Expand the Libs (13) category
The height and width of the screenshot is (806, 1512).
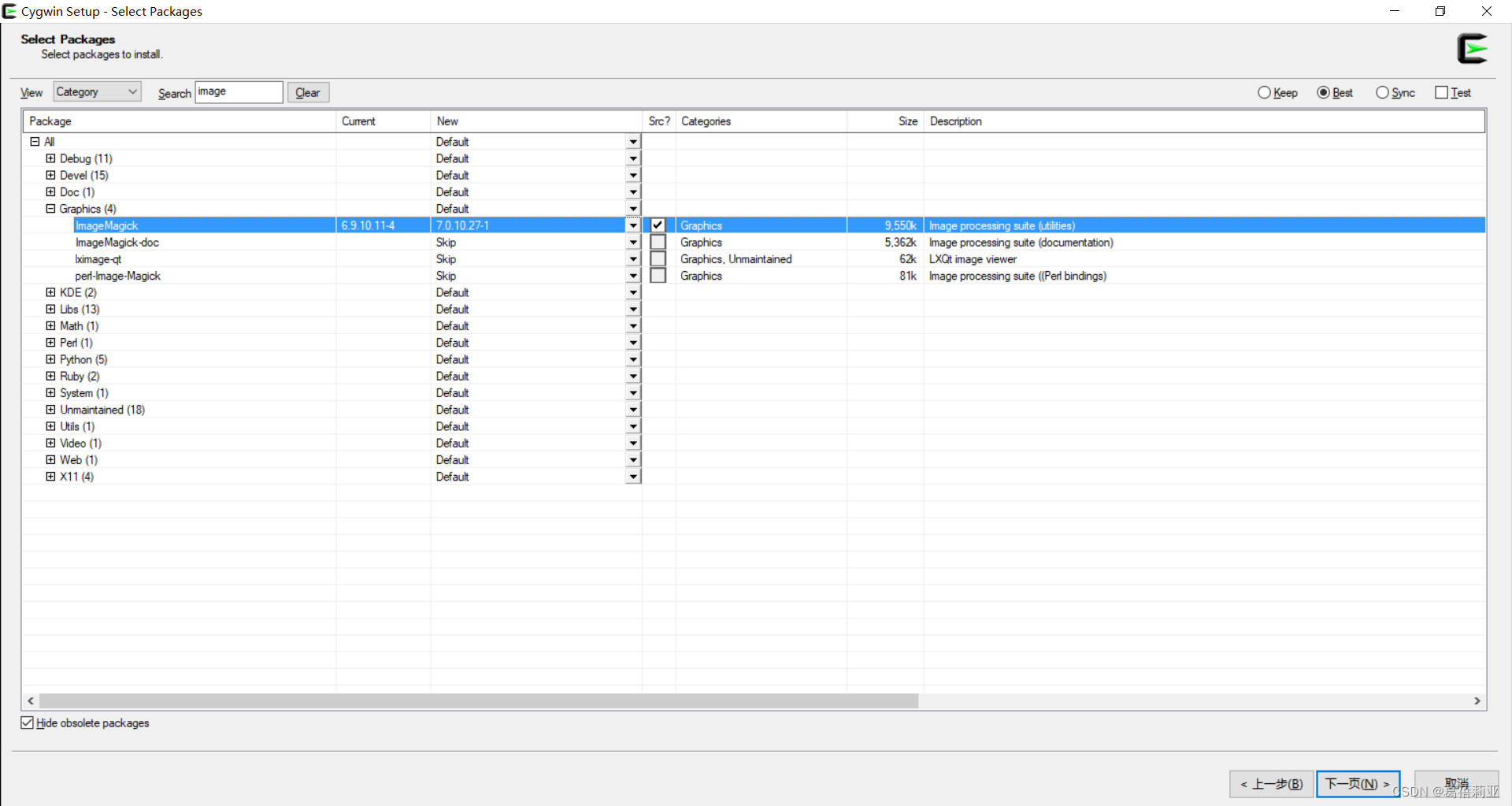(x=50, y=309)
